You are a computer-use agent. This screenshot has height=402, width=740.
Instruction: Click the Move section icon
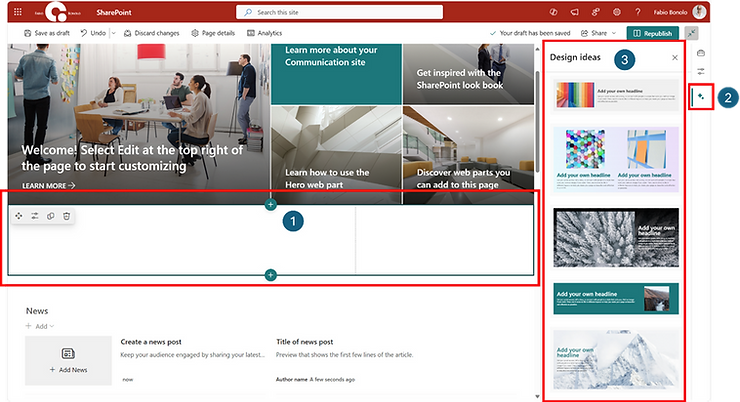[19, 216]
